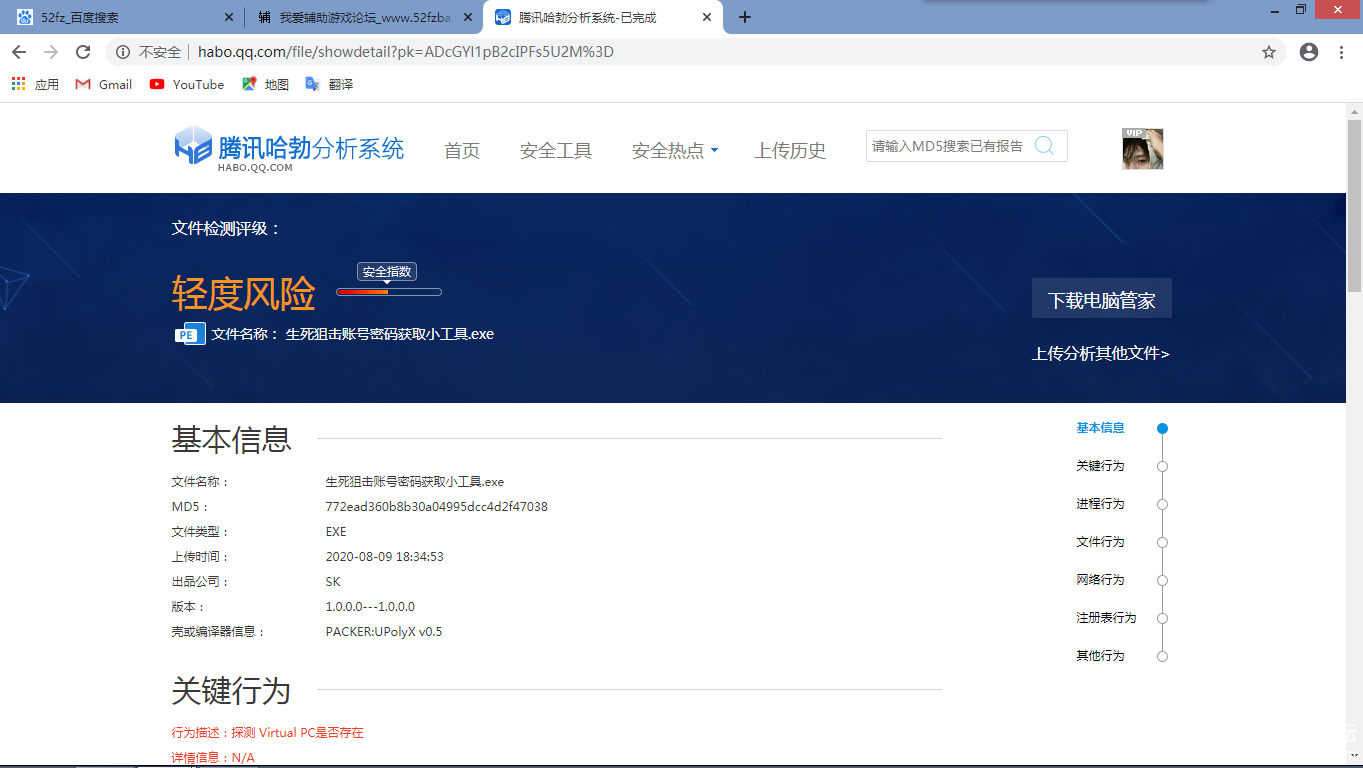
Task: Click the browser back arrow
Action: click(19, 52)
